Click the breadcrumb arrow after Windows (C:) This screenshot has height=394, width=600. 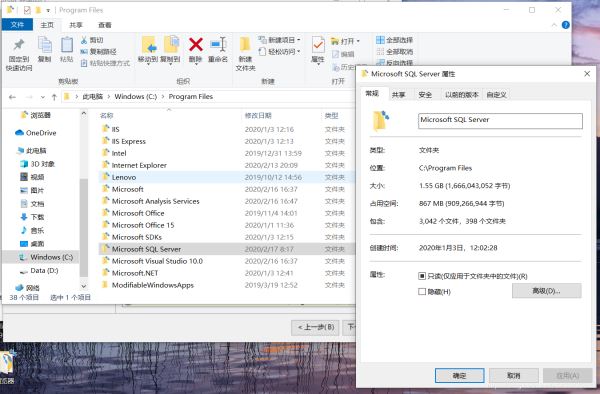[x=163, y=97]
